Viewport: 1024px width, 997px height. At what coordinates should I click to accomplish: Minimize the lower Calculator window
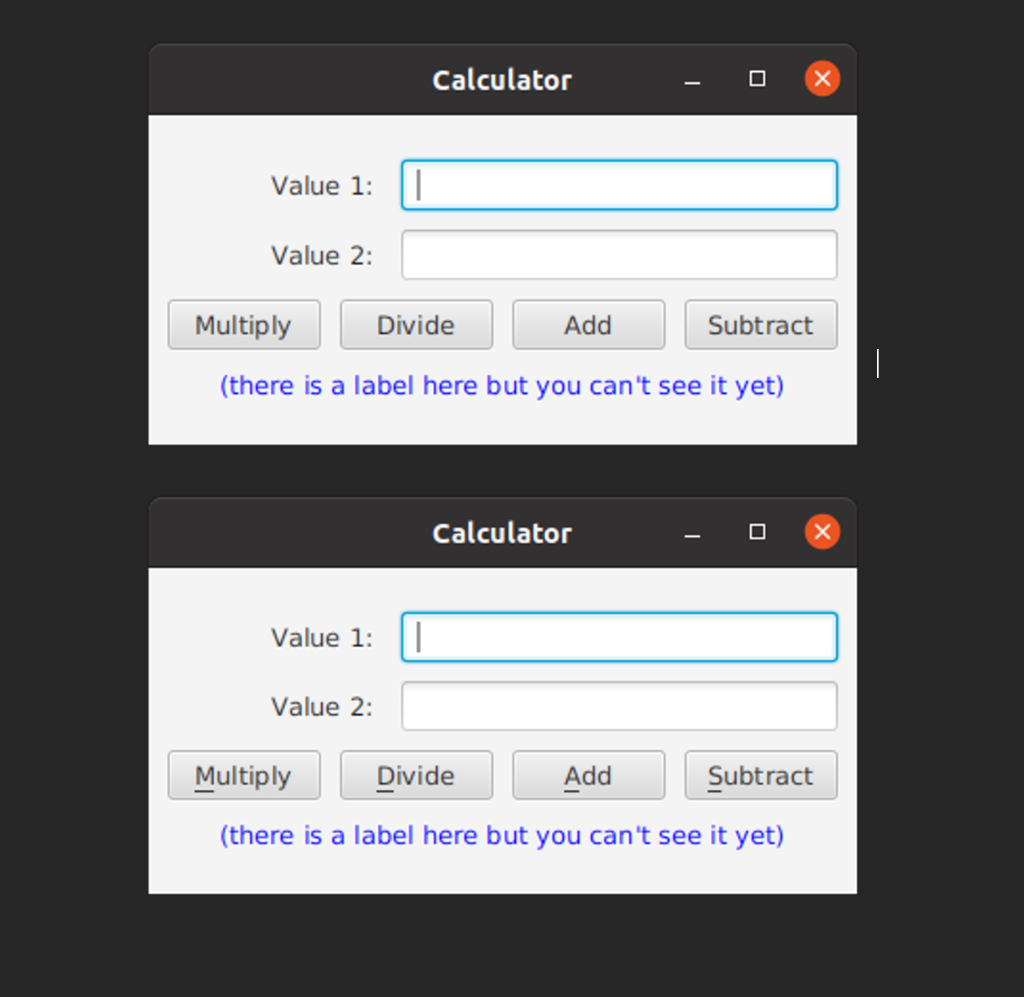692,534
